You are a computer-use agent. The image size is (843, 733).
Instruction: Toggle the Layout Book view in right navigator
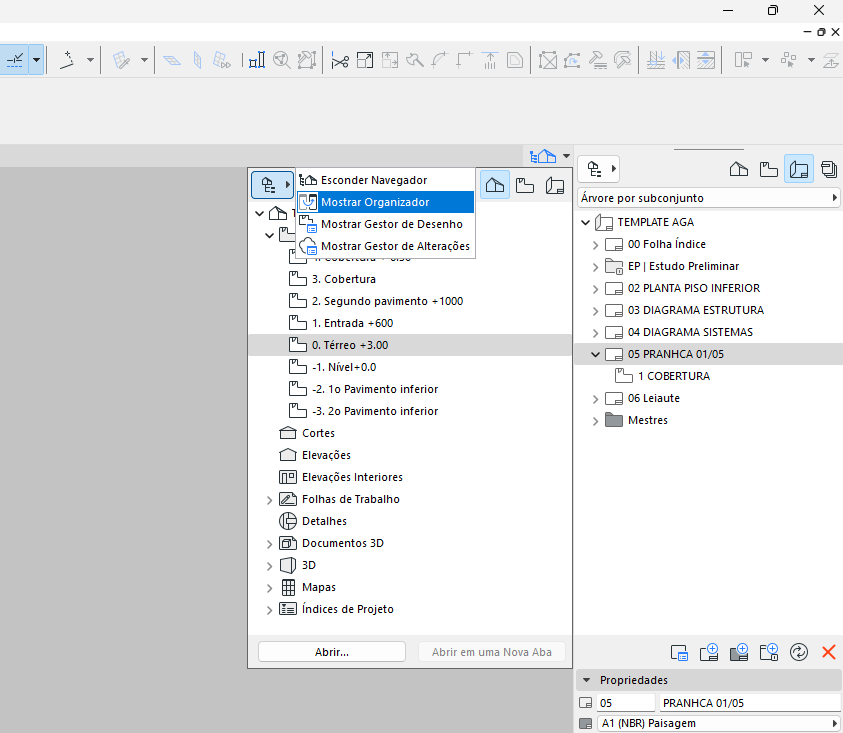[x=799, y=168]
